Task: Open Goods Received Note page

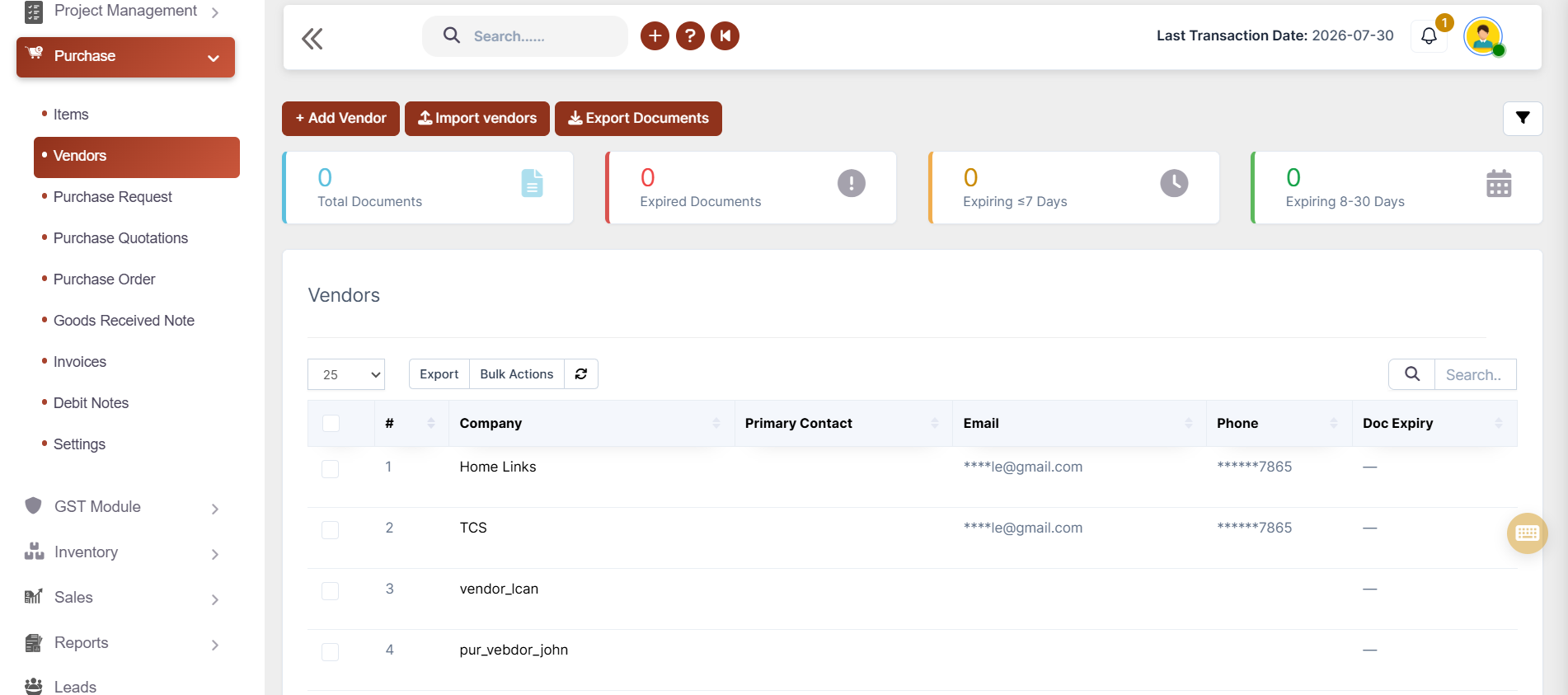Action: (124, 321)
